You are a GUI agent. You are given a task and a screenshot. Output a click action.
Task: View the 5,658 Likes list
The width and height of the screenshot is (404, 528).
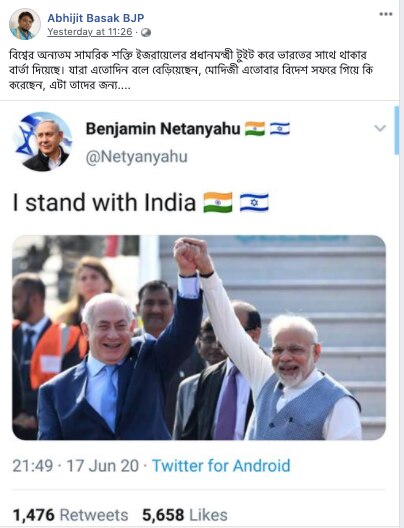(185, 515)
